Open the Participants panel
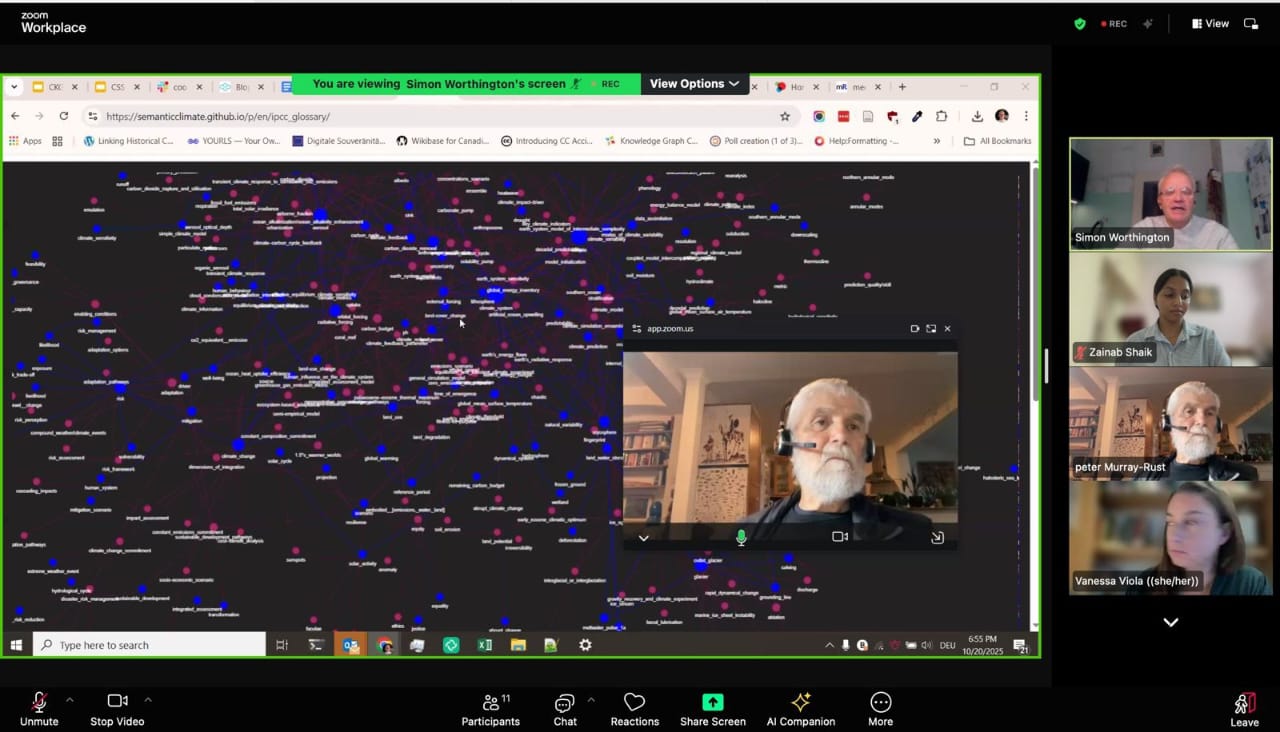Image resolution: width=1280 pixels, height=732 pixels. pos(490,709)
